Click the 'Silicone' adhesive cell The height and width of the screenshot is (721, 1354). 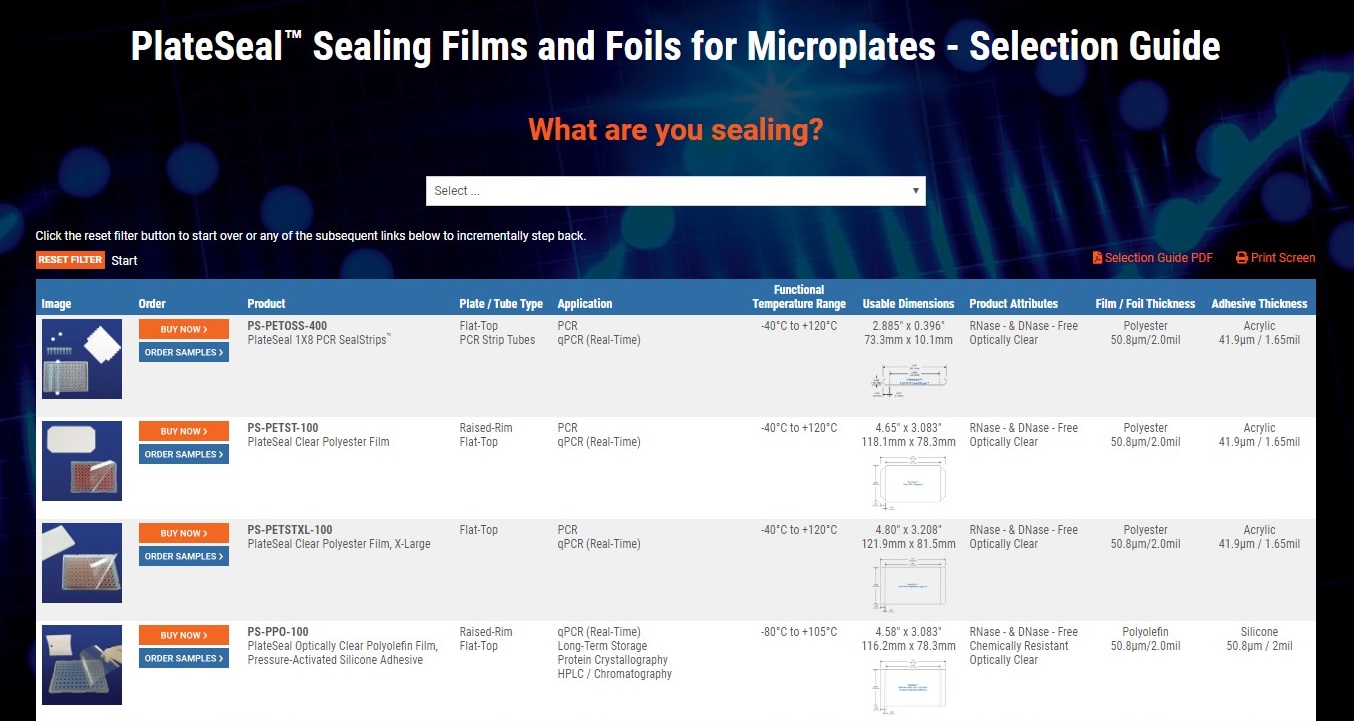tap(1259, 632)
